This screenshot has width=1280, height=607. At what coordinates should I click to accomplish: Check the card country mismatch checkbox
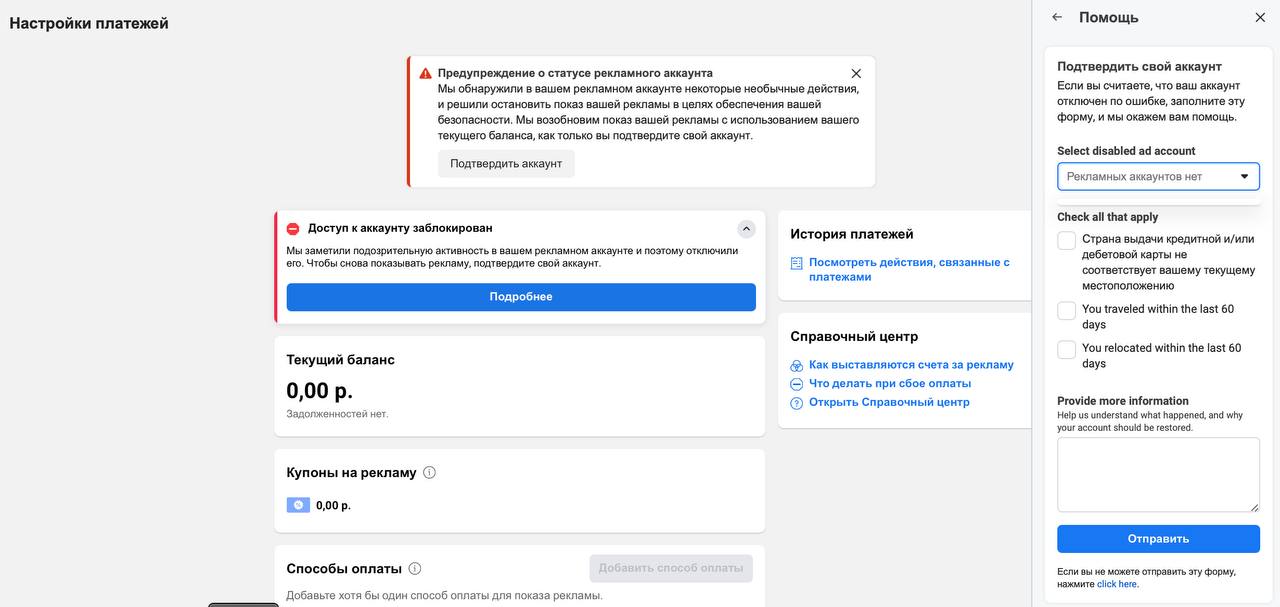click(x=1067, y=240)
